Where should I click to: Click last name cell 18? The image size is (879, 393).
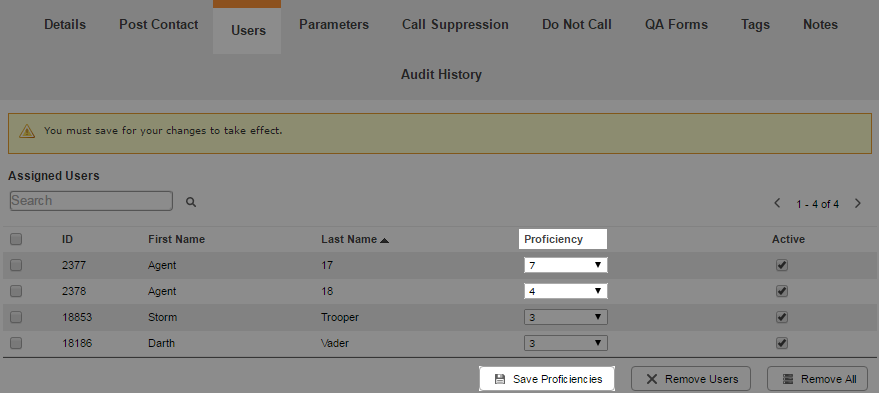327,291
